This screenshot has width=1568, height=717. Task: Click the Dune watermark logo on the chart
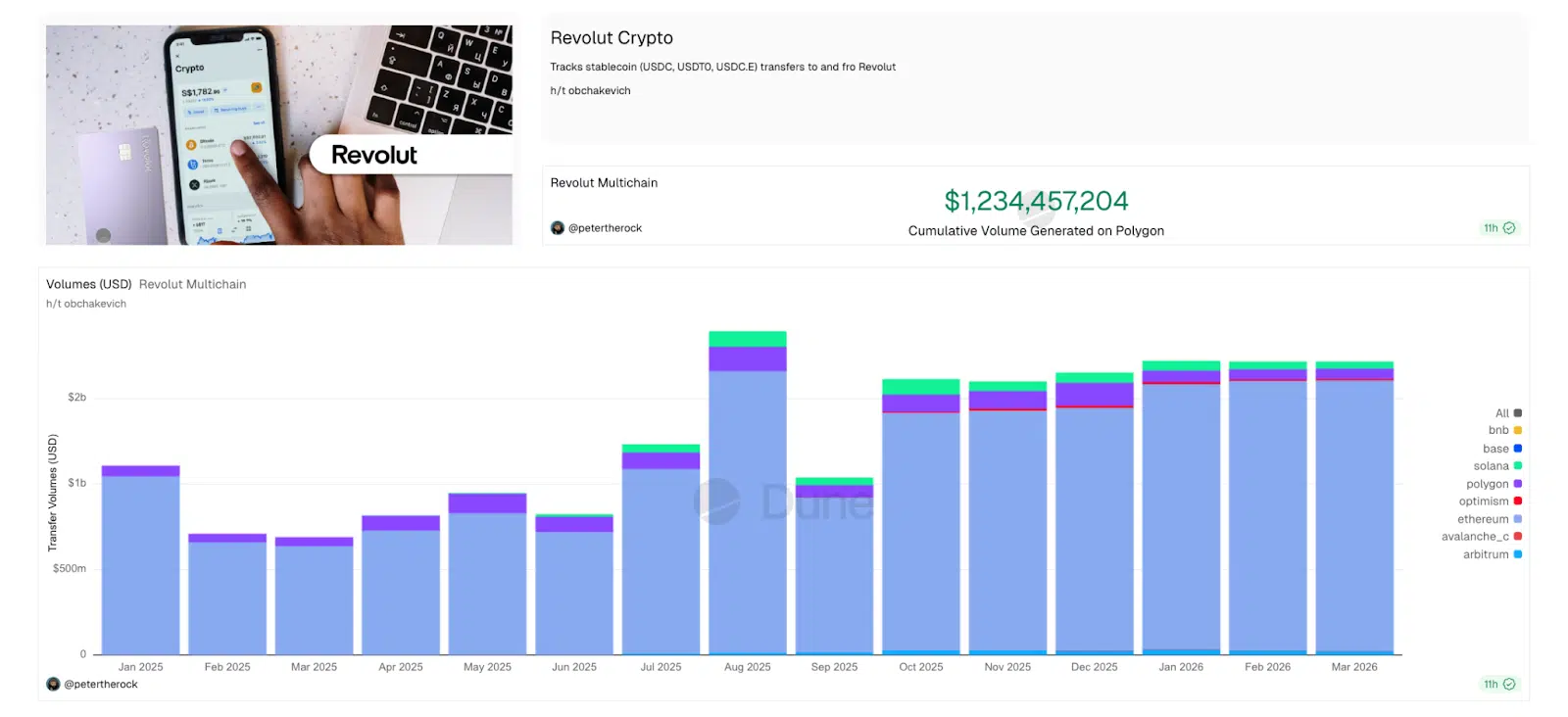(x=716, y=500)
